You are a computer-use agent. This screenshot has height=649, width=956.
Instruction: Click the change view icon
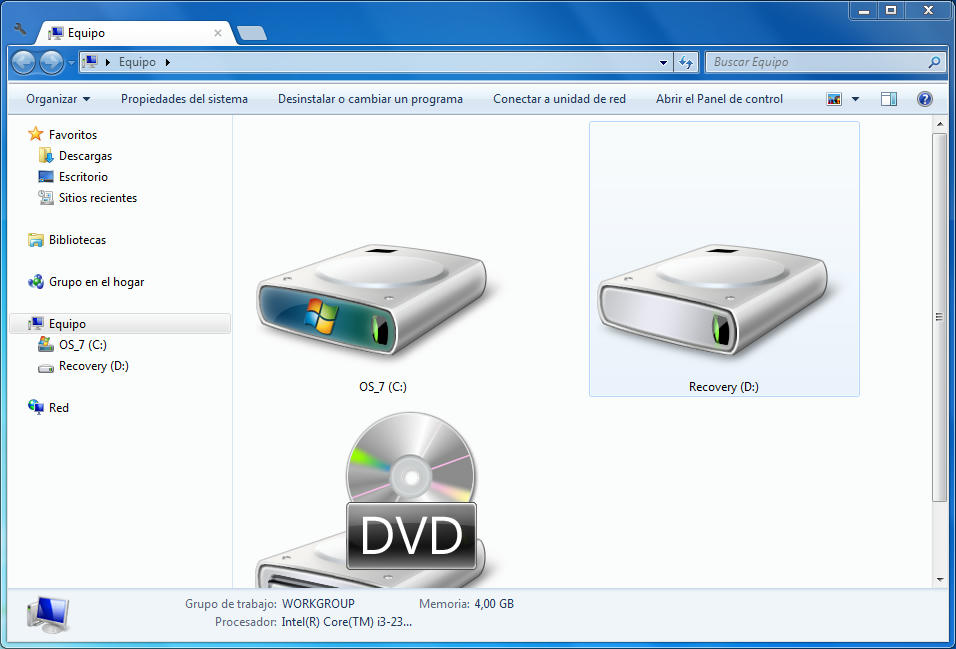click(834, 99)
